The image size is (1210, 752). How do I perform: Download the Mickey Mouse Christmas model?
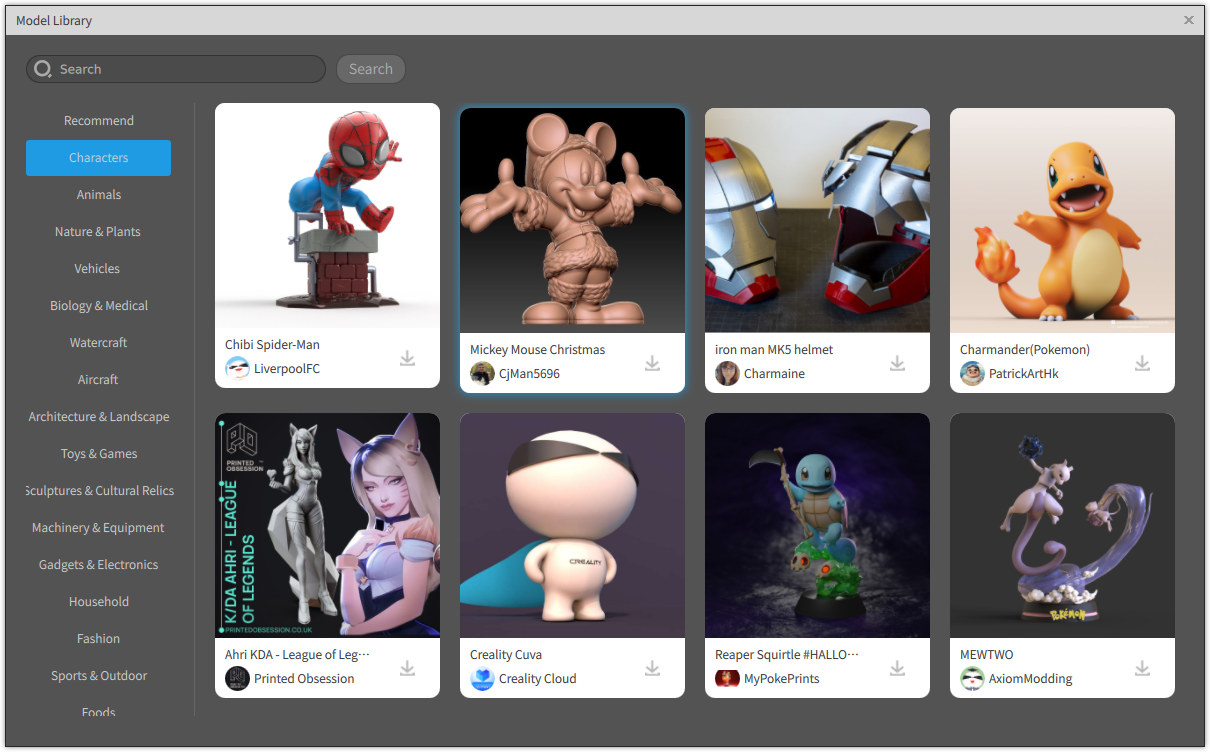(652, 363)
